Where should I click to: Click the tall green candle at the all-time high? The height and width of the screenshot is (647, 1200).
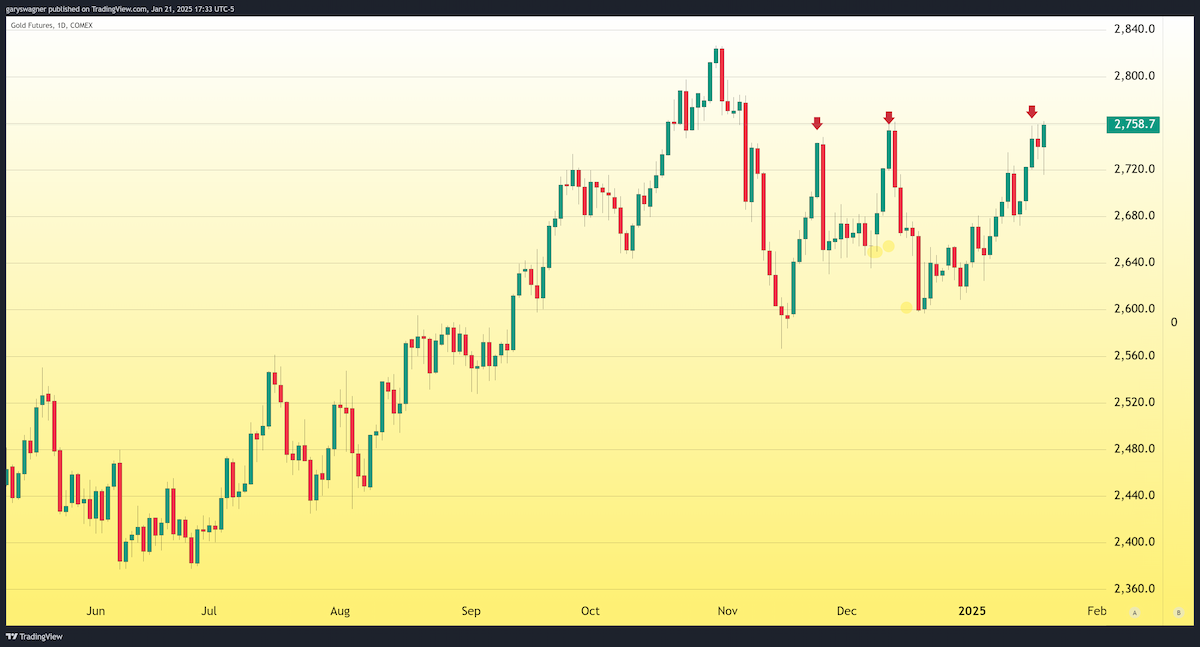712,81
